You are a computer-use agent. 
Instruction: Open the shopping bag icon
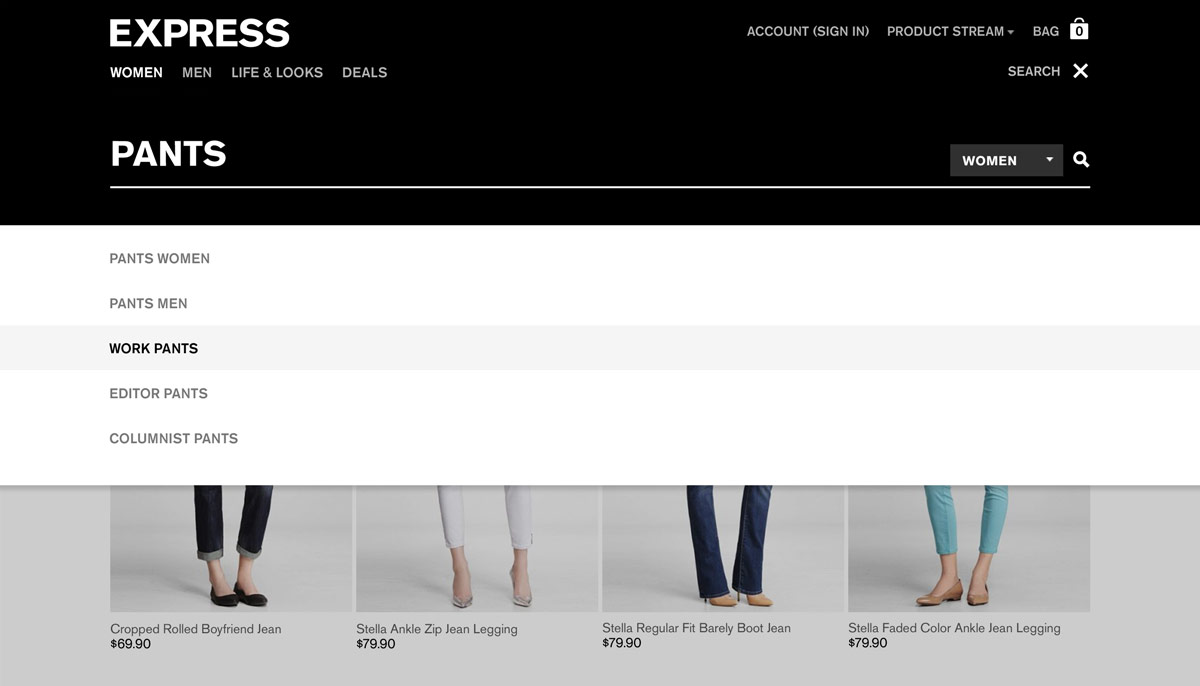coord(1078,29)
